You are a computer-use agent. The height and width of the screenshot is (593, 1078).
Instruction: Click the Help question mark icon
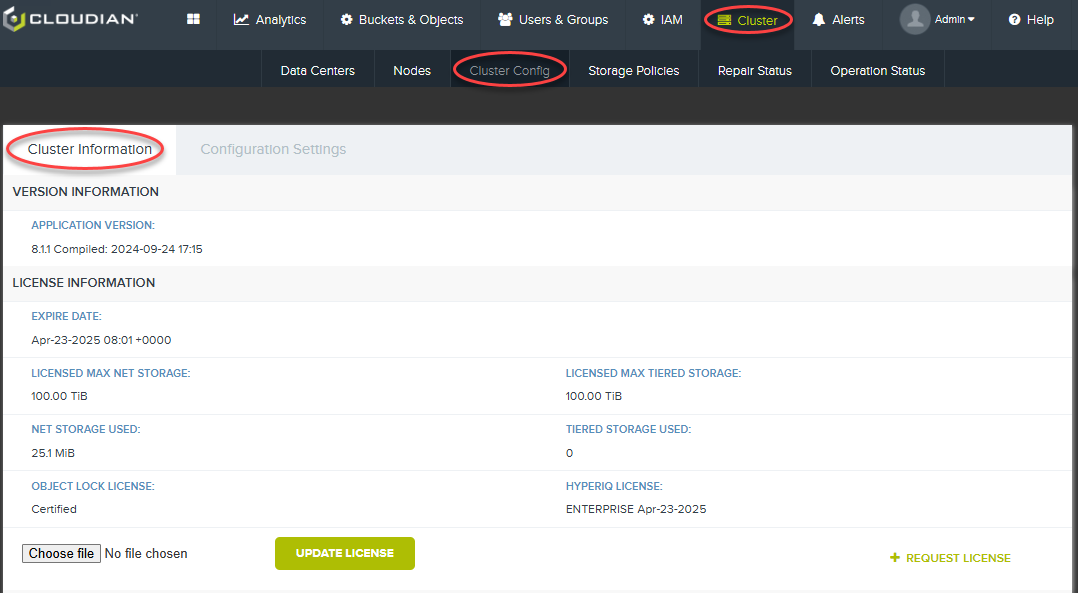click(1014, 19)
